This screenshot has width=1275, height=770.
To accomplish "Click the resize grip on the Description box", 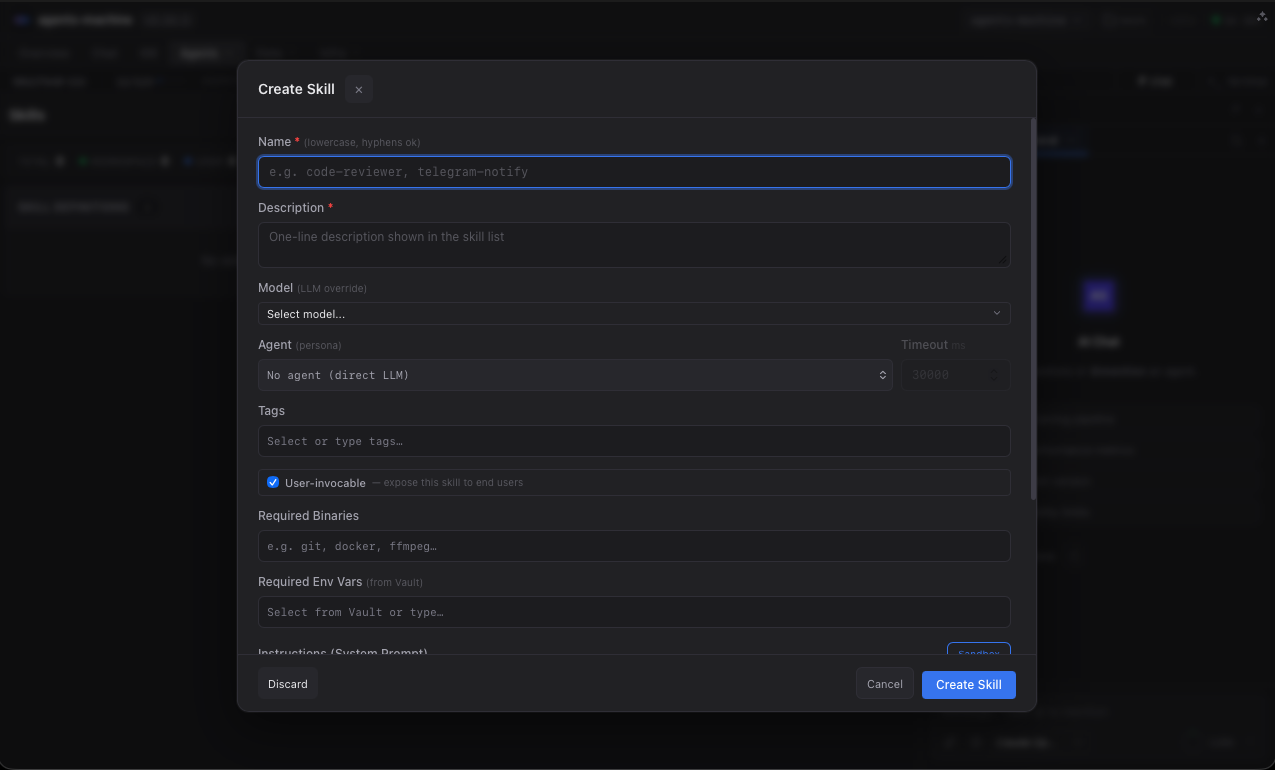I will point(1003,260).
